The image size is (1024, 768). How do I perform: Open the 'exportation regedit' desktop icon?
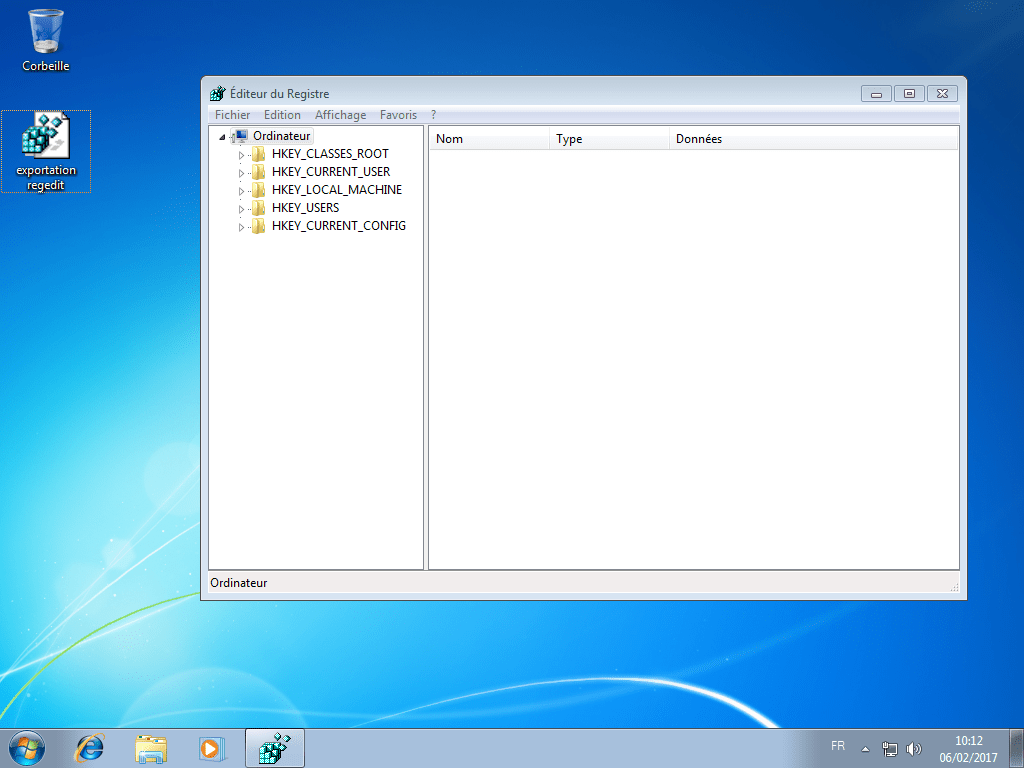(46, 140)
